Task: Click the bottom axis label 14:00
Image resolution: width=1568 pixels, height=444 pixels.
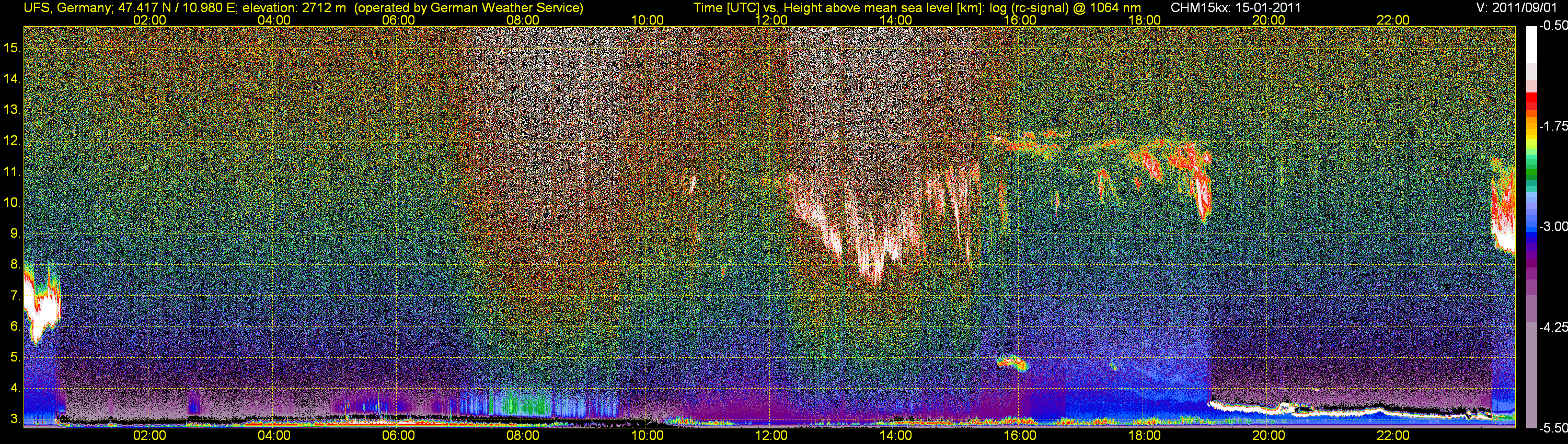Action: (x=896, y=436)
